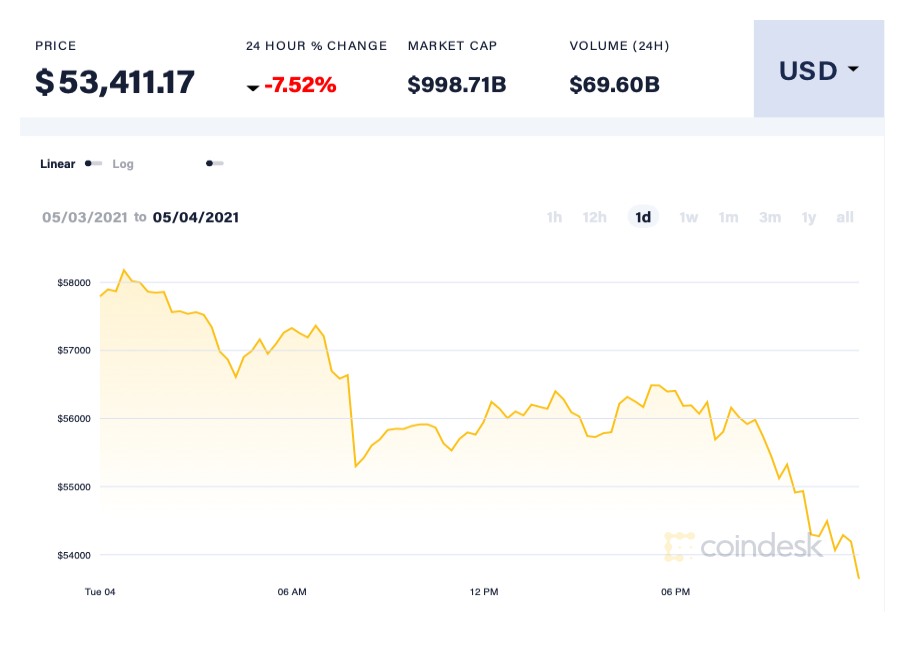
Task: Switch chart to 1m range
Action: [728, 217]
